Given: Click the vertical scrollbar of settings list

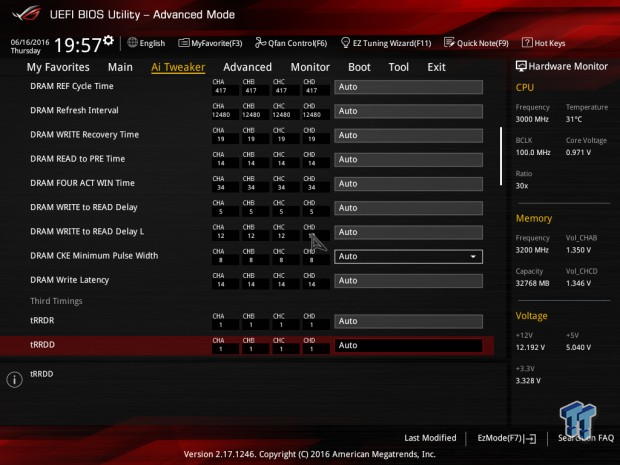Looking at the screenshot, I should pos(501,156).
